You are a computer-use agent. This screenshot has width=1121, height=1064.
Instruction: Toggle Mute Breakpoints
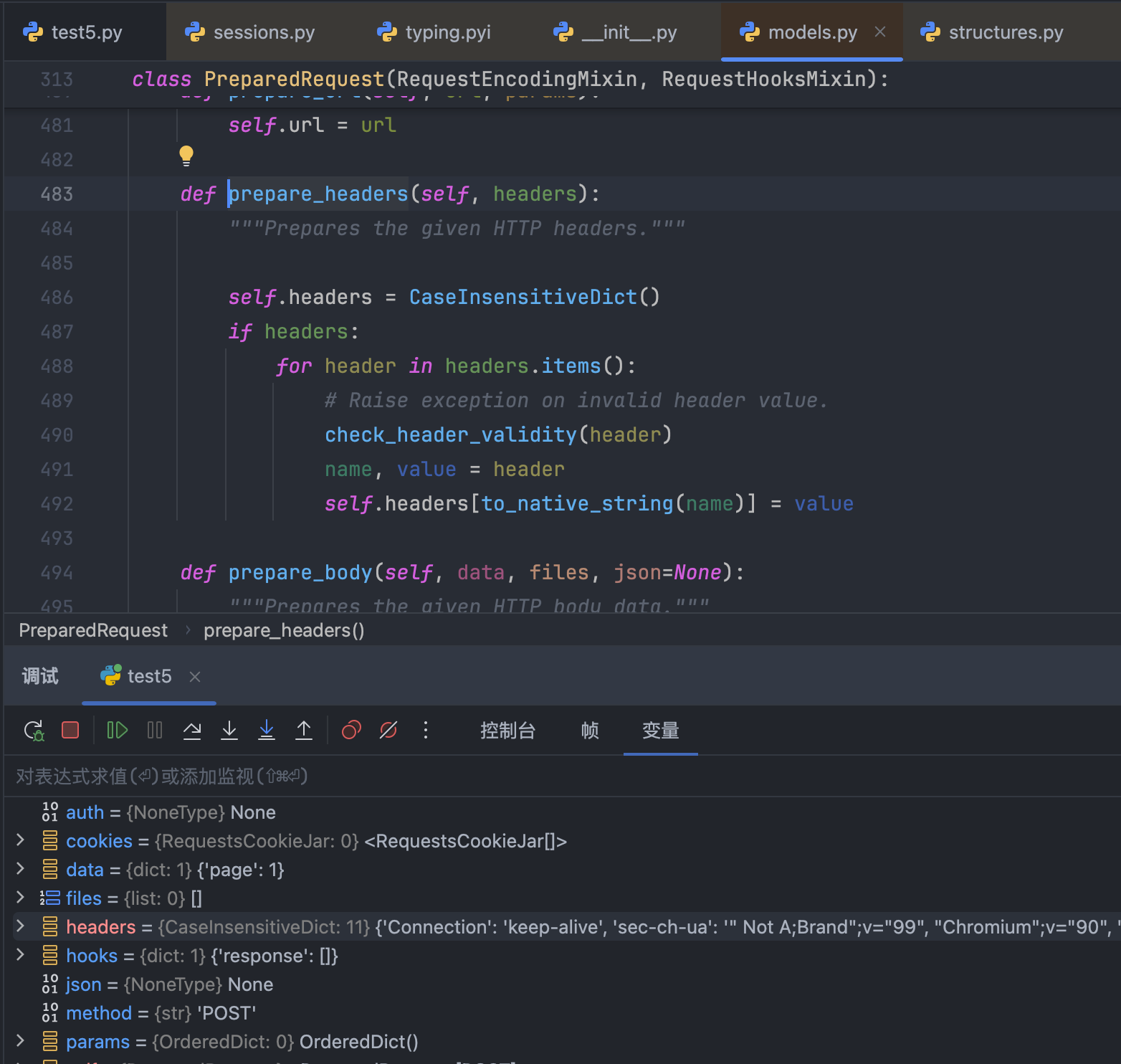[x=388, y=730]
